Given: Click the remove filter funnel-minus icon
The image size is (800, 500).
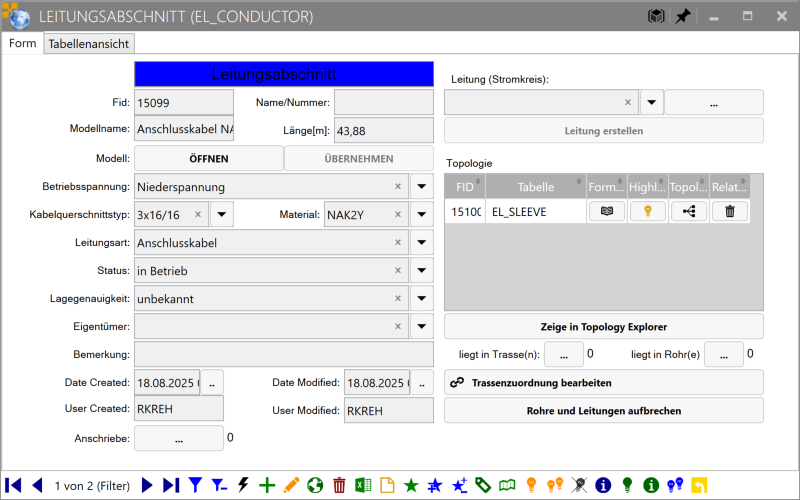Looking at the screenshot, I should (219, 485).
